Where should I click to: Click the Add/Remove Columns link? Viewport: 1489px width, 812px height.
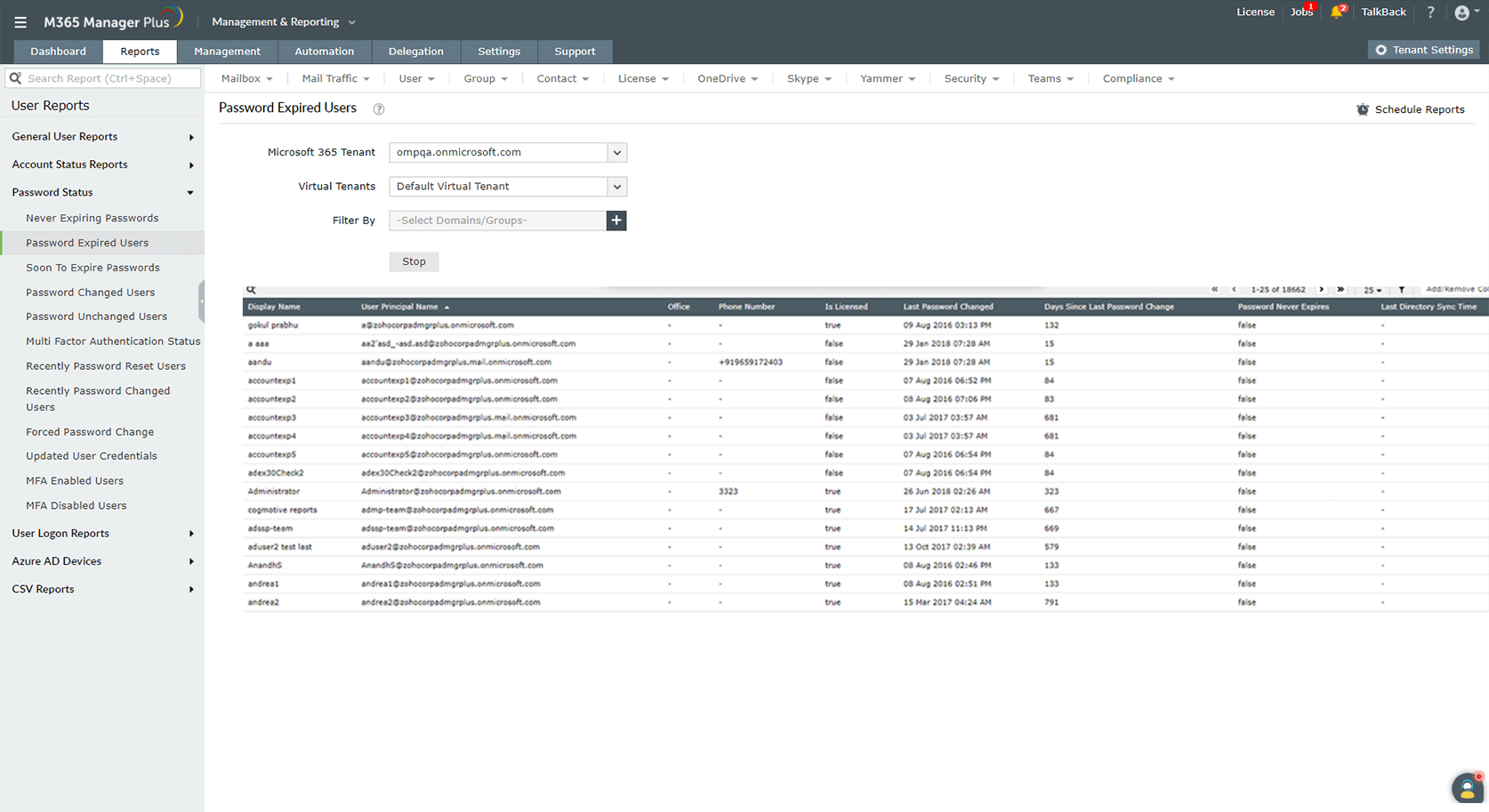click(x=1457, y=289)
